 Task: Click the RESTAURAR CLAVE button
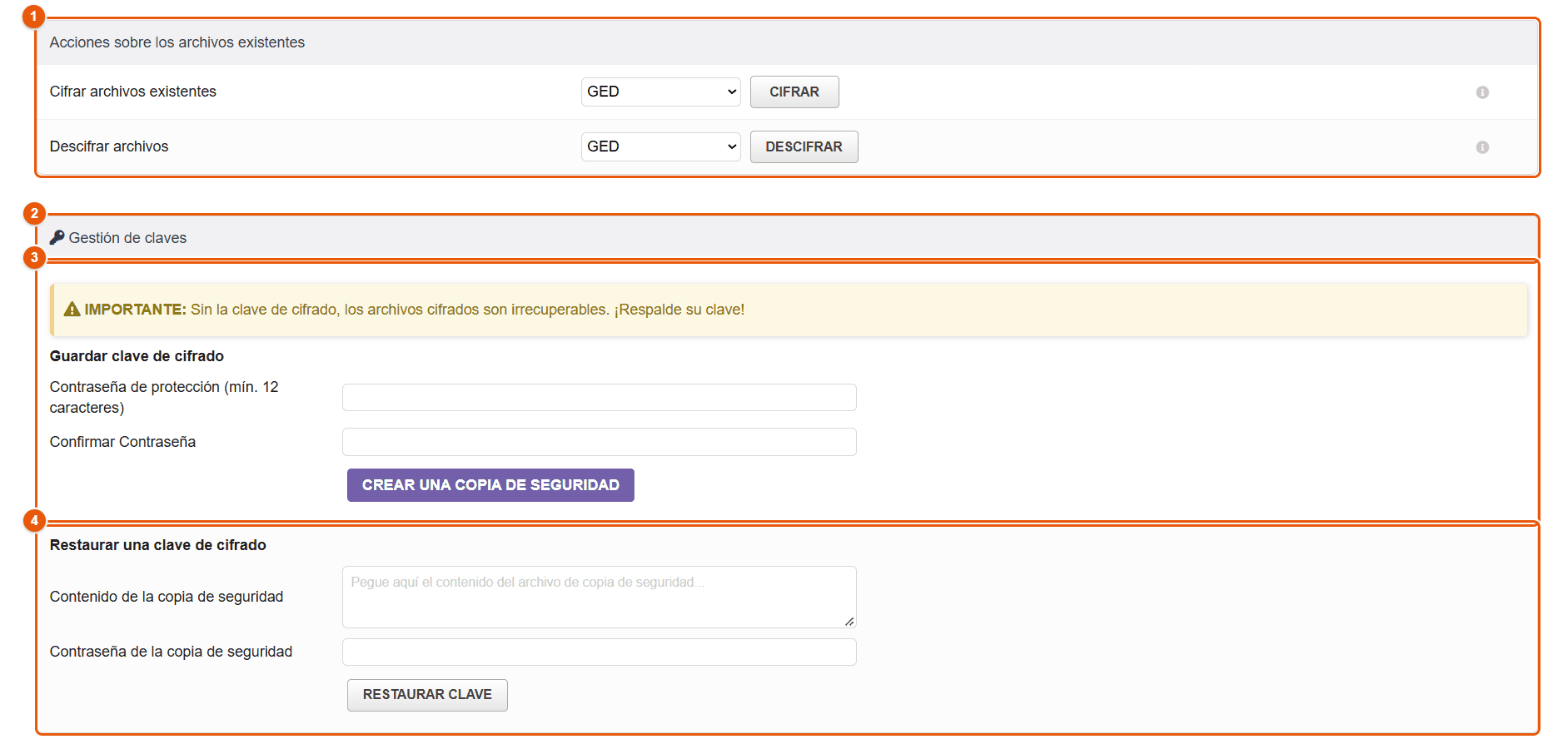[427, 695]
